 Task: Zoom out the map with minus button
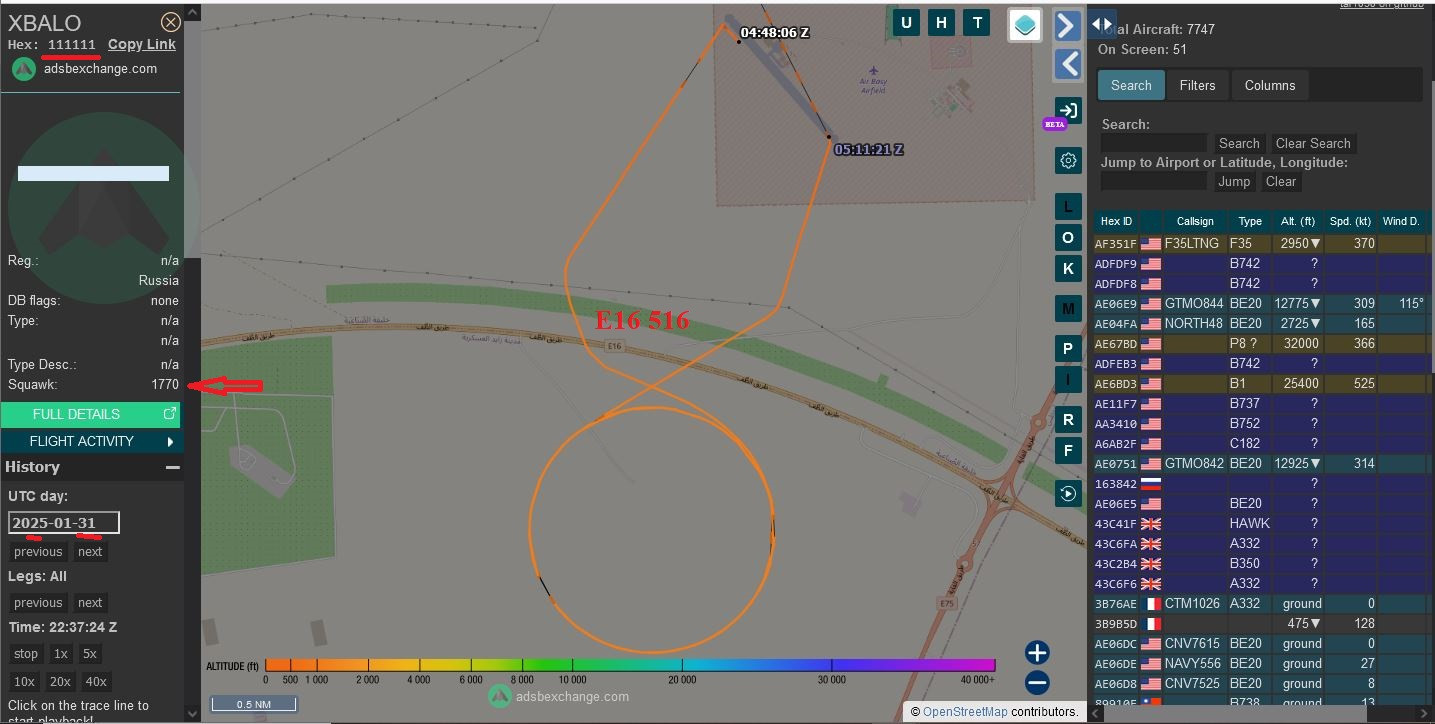1037,683
